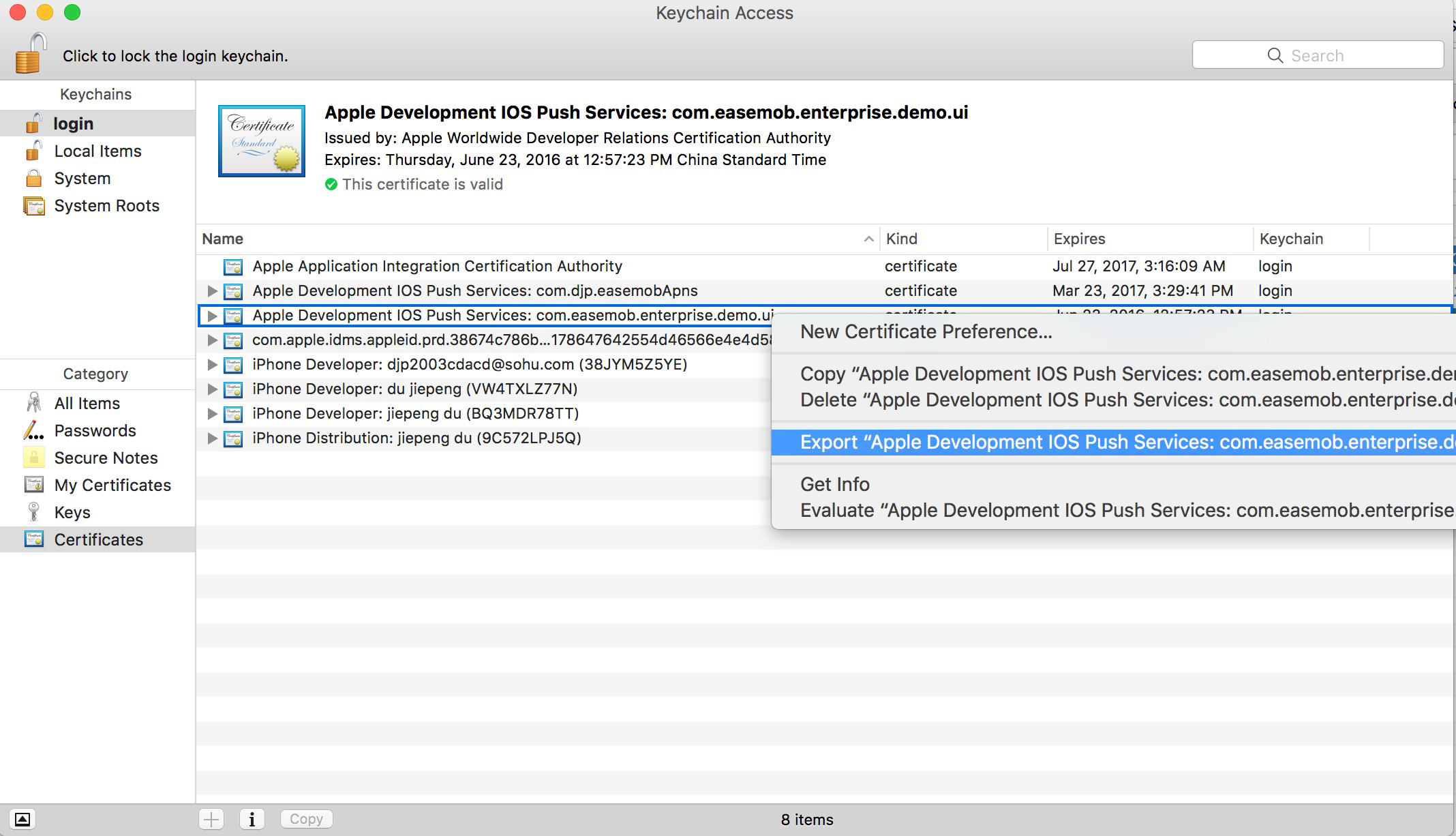
Task: Select the Apple Application Integration Certification Authority row
Action: click(825, 266)
